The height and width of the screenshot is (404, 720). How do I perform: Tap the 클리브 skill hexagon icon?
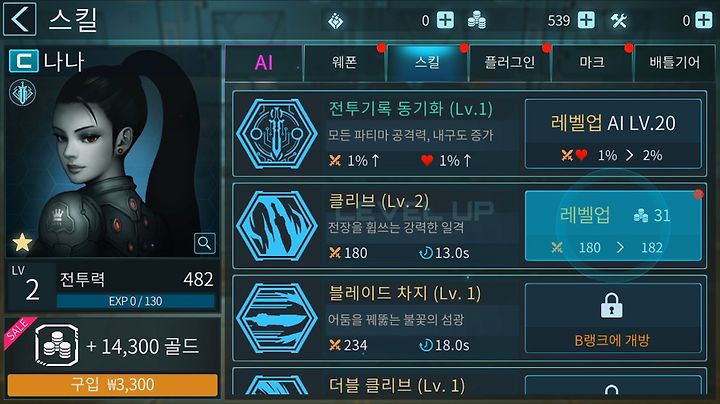276,226
